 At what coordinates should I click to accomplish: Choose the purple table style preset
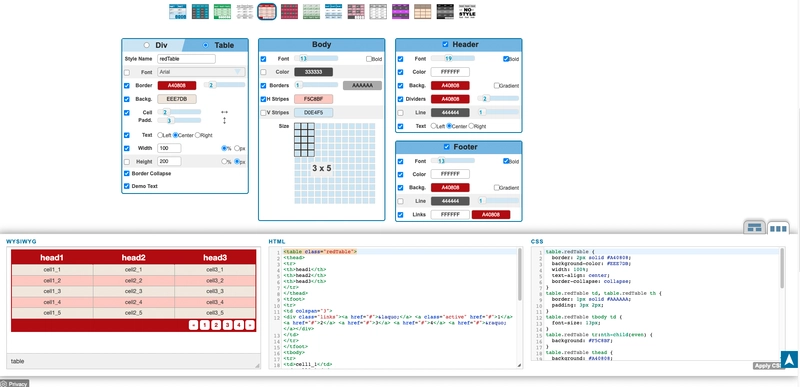401,11
